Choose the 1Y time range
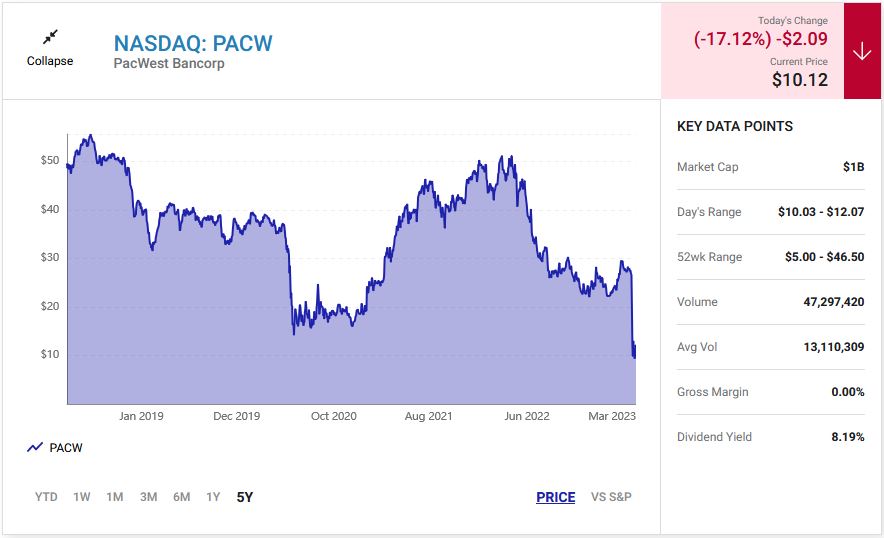 pyautogui.click(x=213, y=497)
